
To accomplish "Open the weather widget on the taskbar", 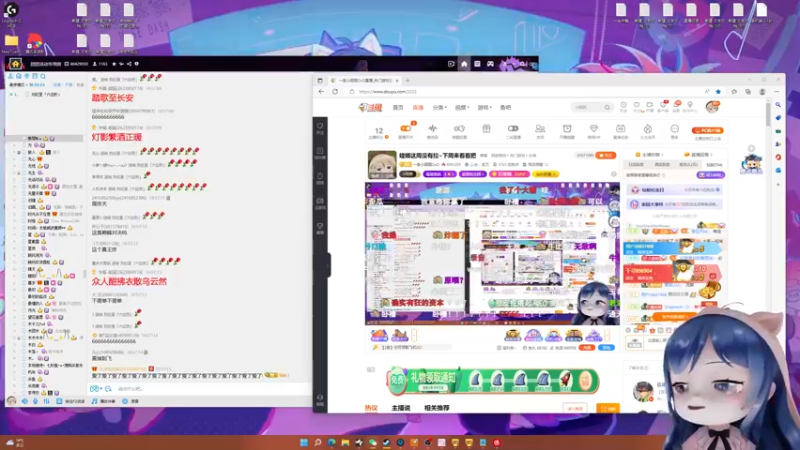I will [14, 442].
